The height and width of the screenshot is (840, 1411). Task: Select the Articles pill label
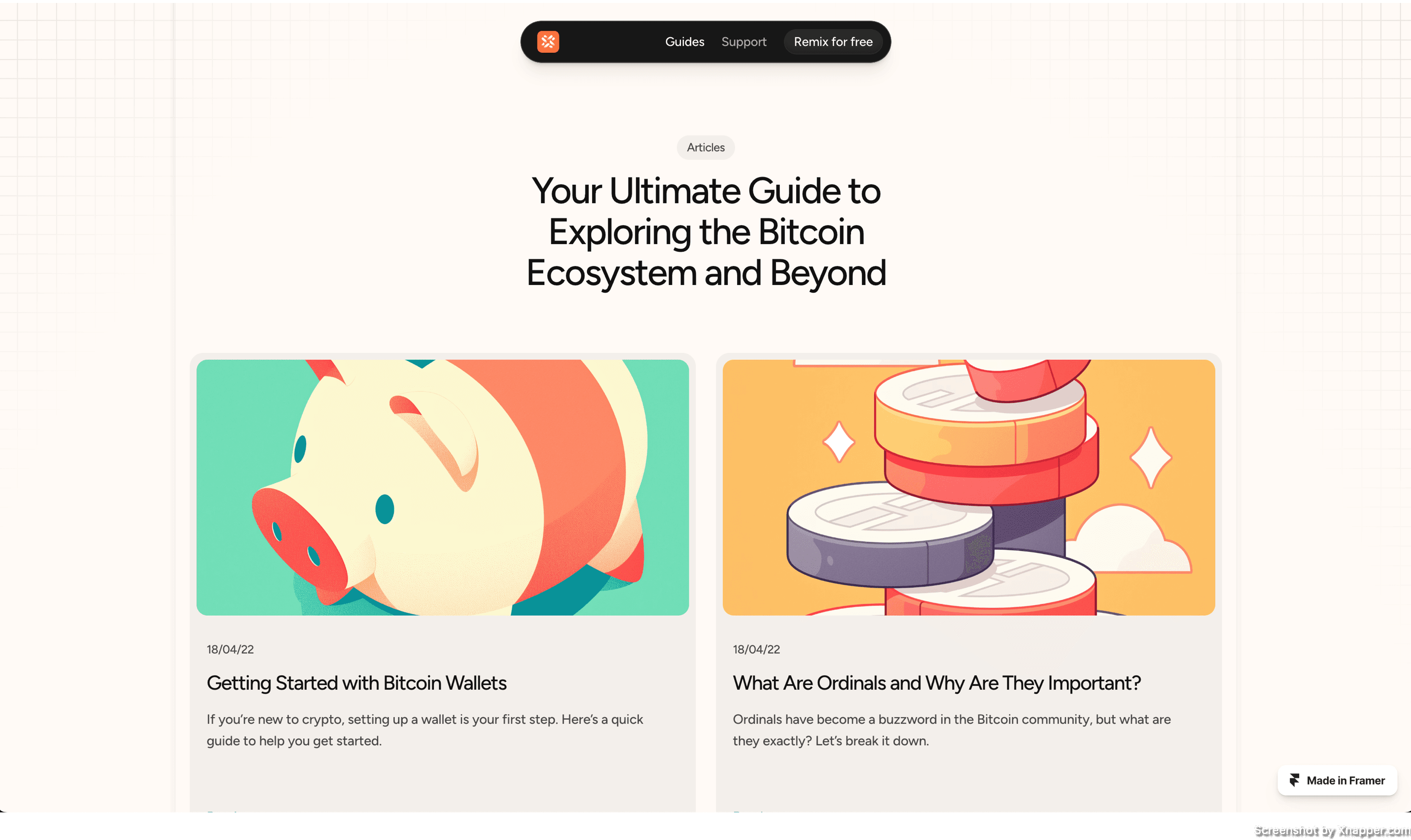pos(706,147)
